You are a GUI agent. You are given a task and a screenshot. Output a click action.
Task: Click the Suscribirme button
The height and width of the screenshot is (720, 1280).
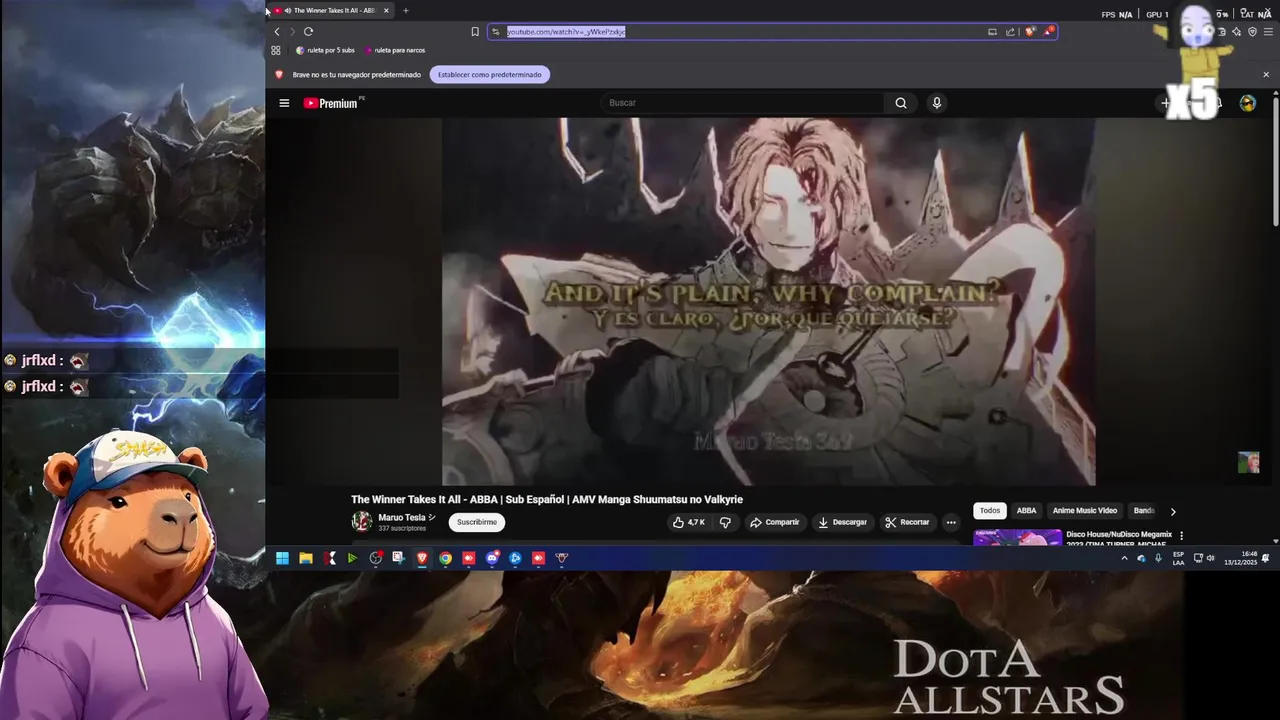pos(477,522)
